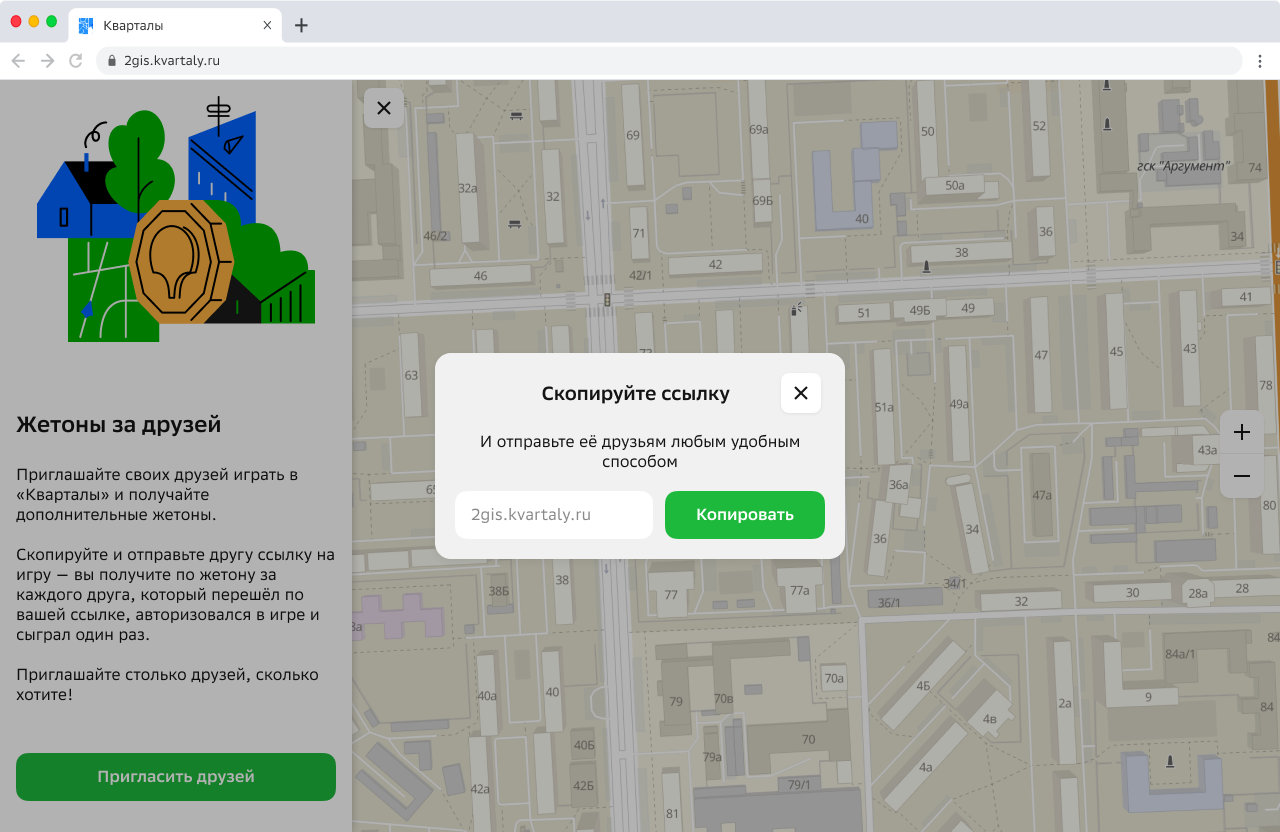Close the Кварталы tab
Viewport: 1280px width, 832px height.
click(x=267, y=26)
